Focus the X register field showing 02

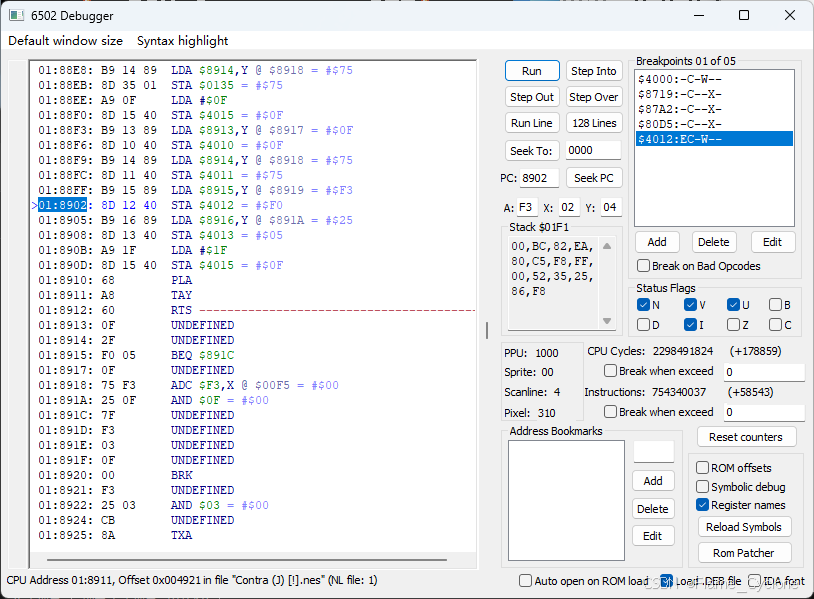[x=569, y=207]
